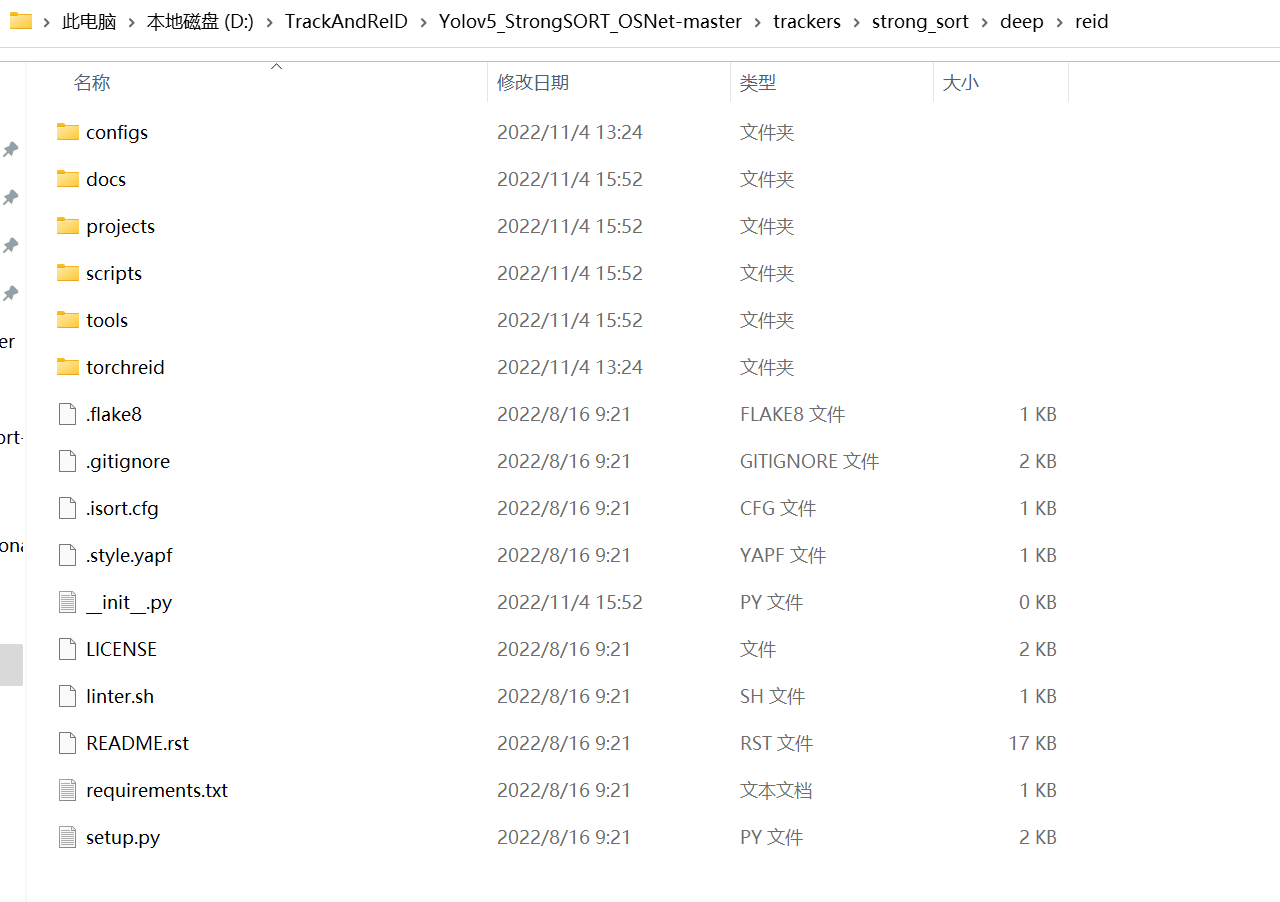Click the requirements.txt file icon

coord(68,790)
